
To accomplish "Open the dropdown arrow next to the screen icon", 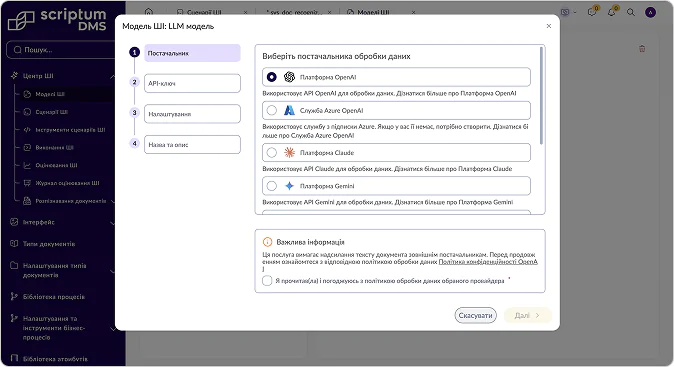I will [575, 12].
